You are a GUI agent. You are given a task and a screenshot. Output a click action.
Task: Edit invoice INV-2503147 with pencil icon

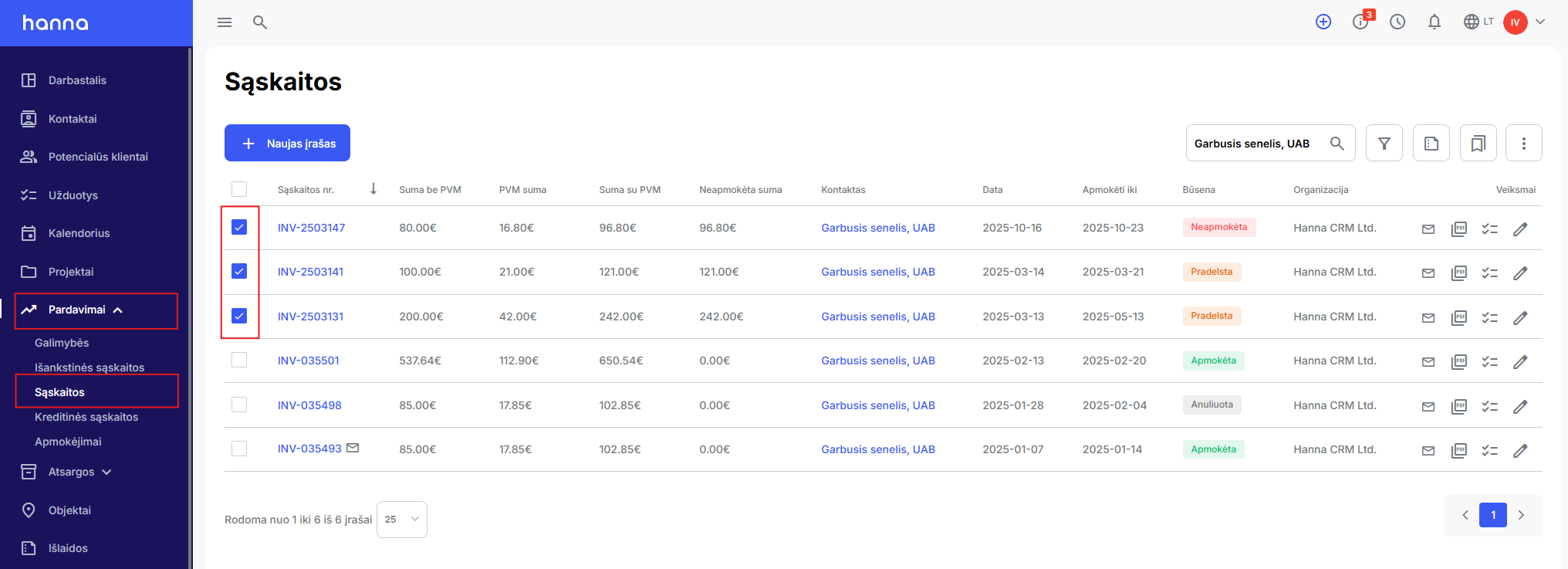[1520, 229]
